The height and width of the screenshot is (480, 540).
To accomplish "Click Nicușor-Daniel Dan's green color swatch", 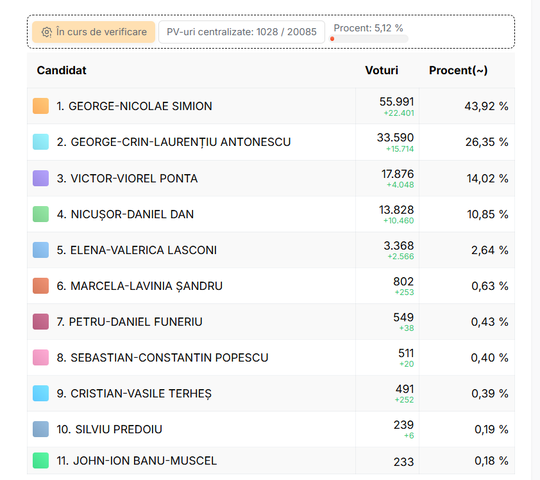I will [41, 214].
